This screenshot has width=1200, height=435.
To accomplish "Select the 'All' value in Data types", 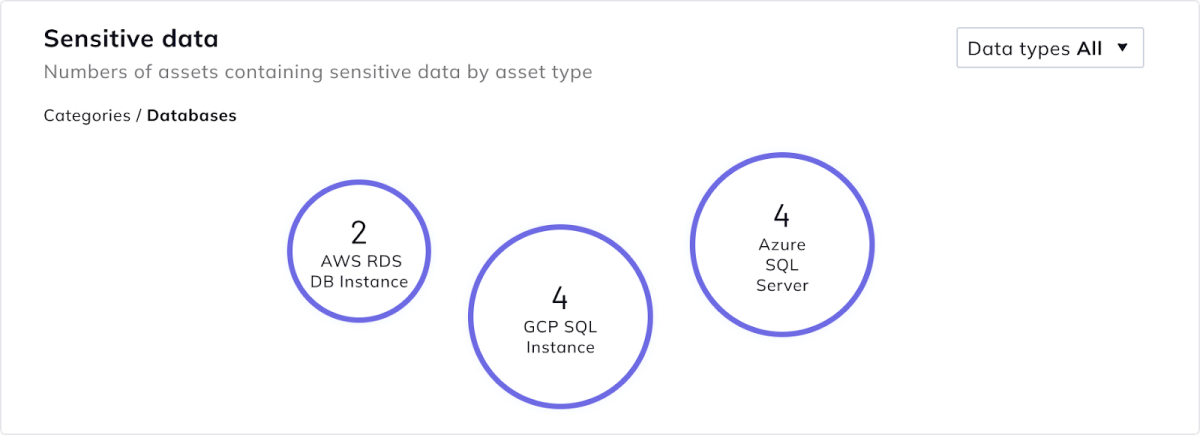I will tap(1089, 48).
